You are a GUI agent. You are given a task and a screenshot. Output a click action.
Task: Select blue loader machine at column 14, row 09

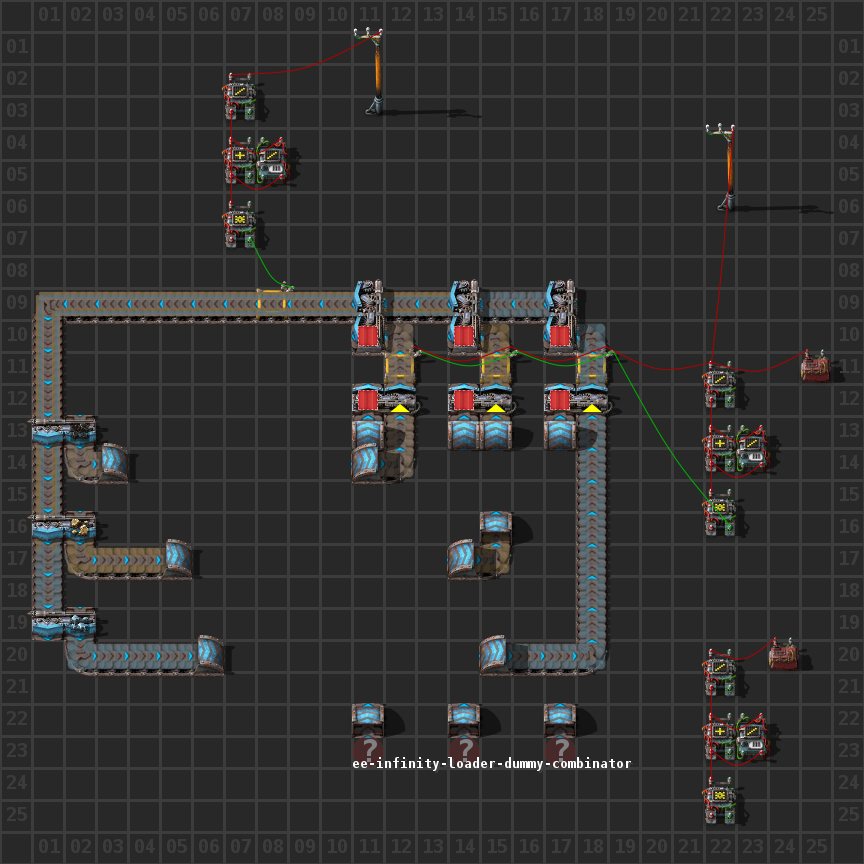[464, 300]
